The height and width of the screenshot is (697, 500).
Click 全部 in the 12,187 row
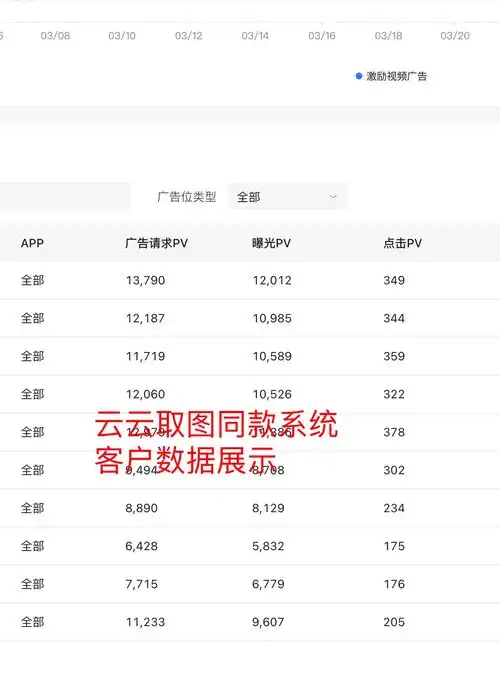coord(32,318)
